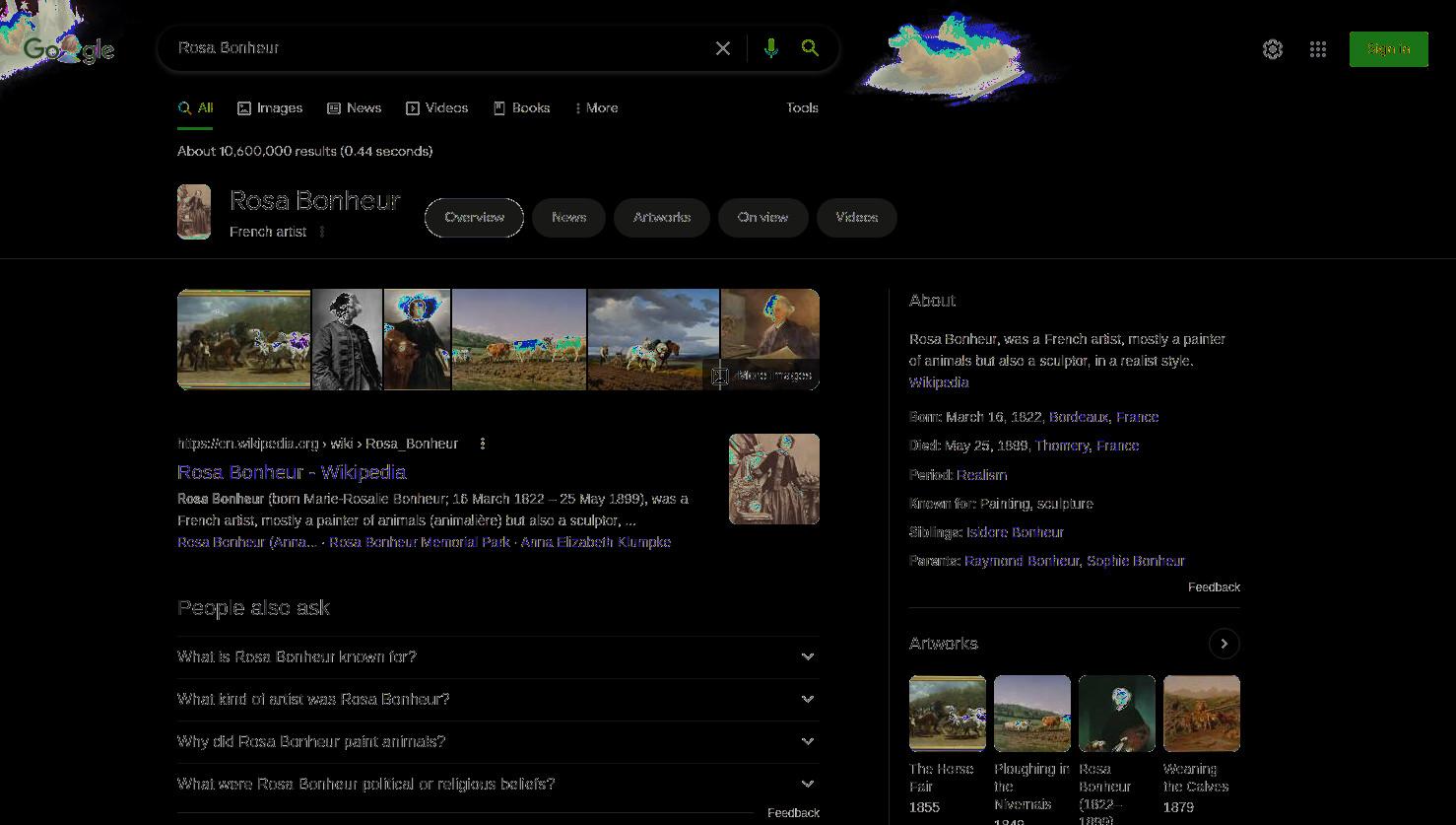Open search Tools

(802, 108)
